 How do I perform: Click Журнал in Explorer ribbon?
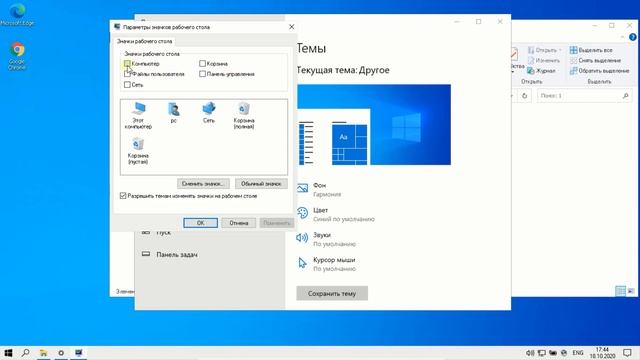click(541, 71)
